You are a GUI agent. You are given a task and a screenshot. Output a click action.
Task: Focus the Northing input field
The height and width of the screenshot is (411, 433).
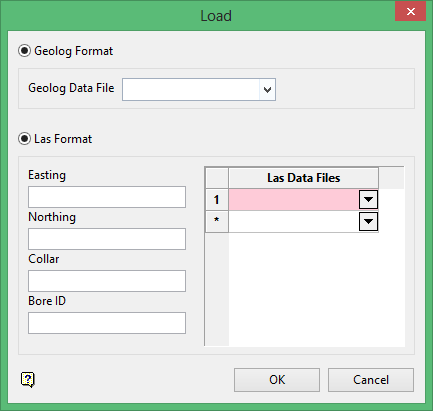(x=107, y=239)
